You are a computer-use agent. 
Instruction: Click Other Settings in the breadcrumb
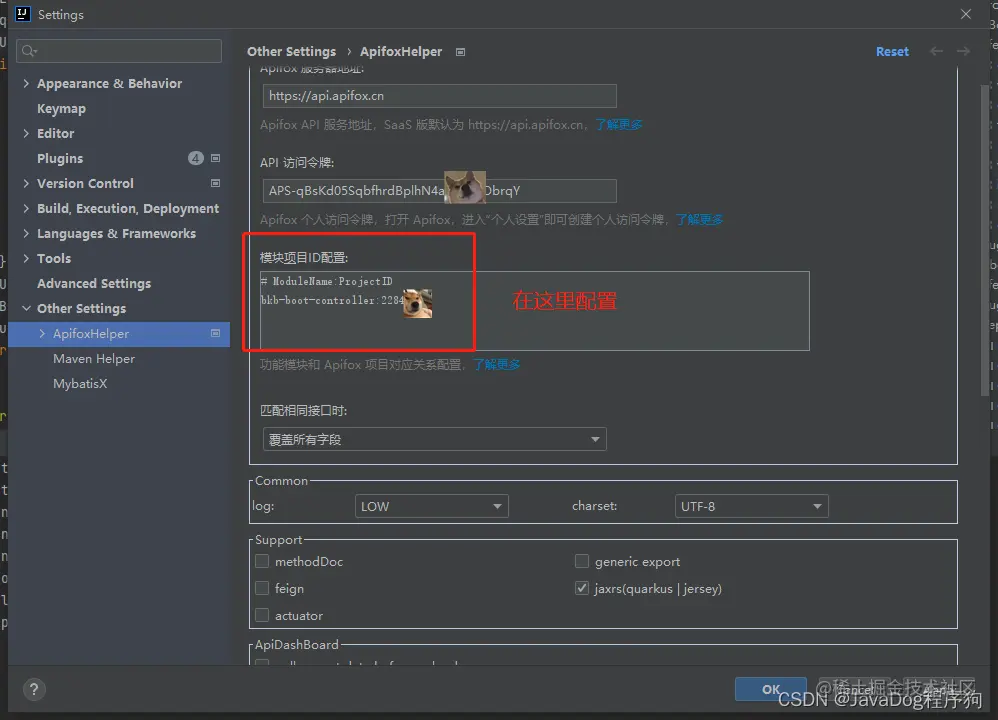[x=292, y=52]
